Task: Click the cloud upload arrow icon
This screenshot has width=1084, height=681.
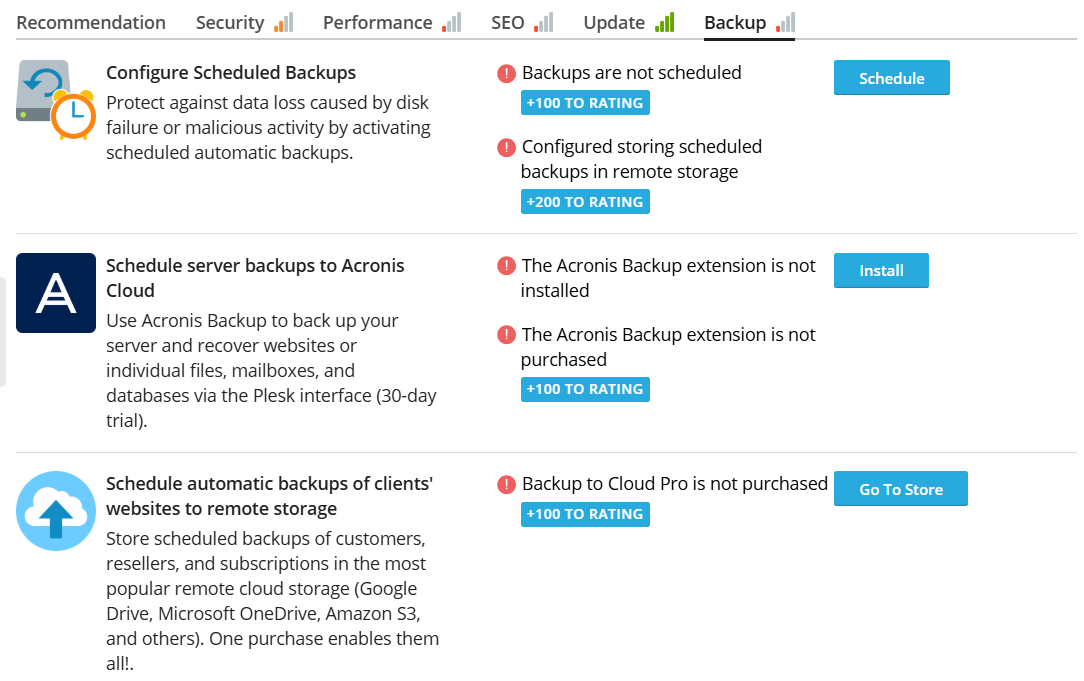Action: pos(56,511)
